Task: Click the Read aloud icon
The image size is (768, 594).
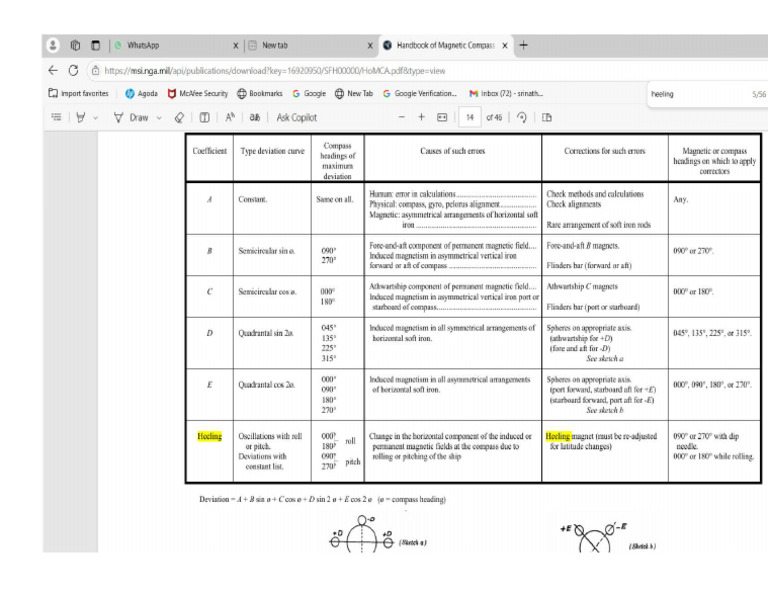Action: tap(229, 117)
